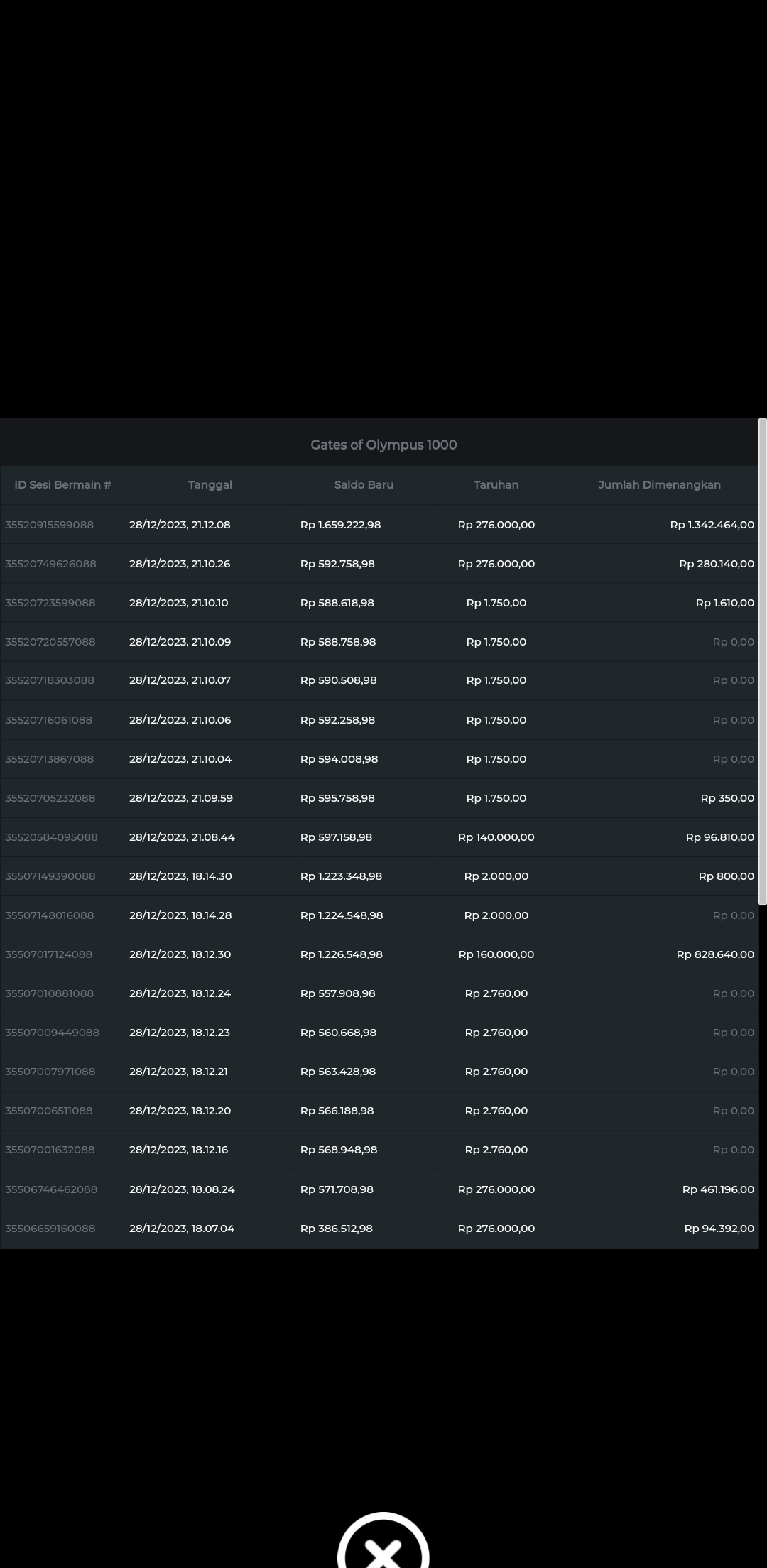Click the vertical scrollbar thumb
767x1568 pixels.
[762, 660]
